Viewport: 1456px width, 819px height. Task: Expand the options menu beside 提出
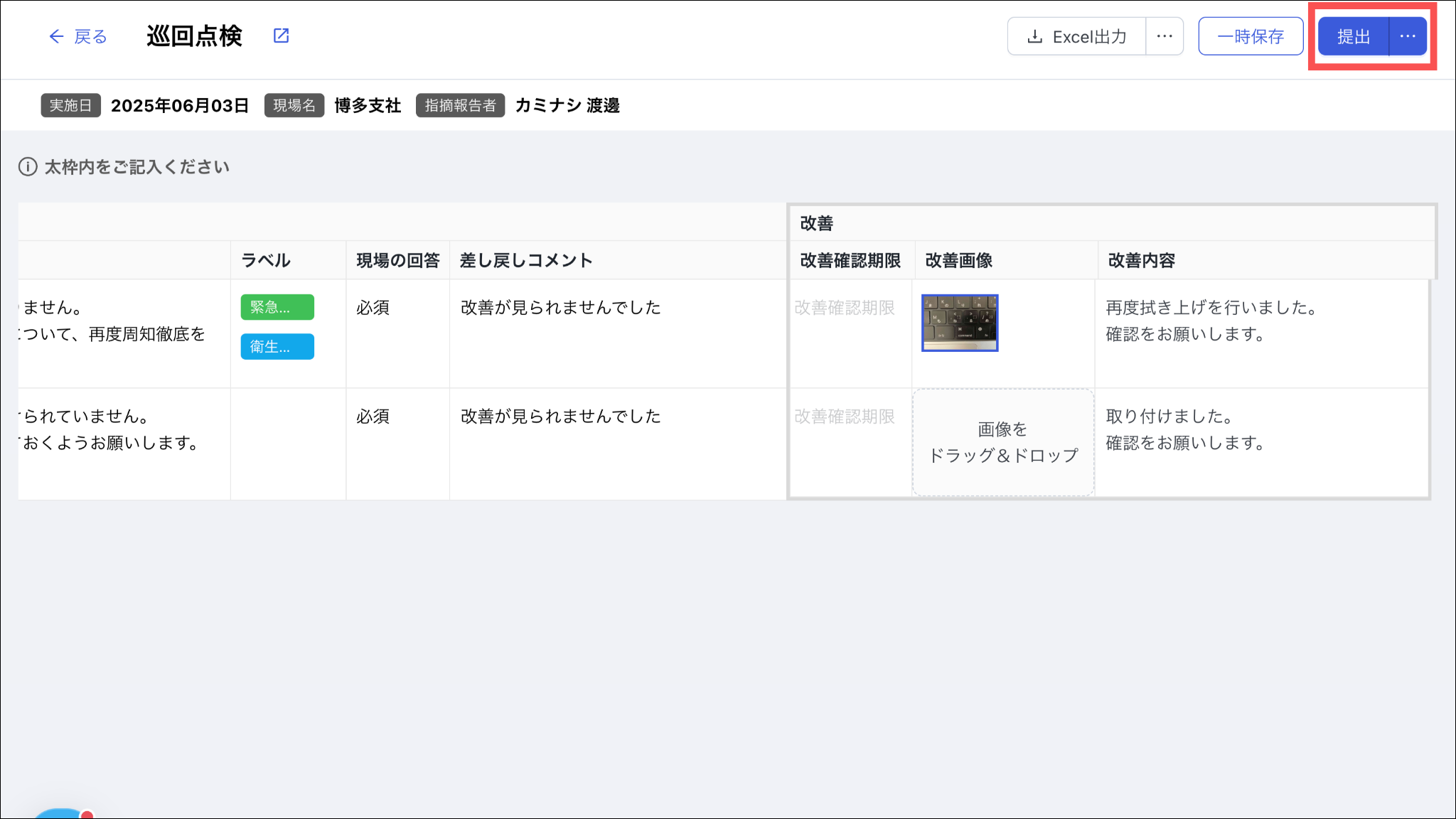click(1408, 36)
